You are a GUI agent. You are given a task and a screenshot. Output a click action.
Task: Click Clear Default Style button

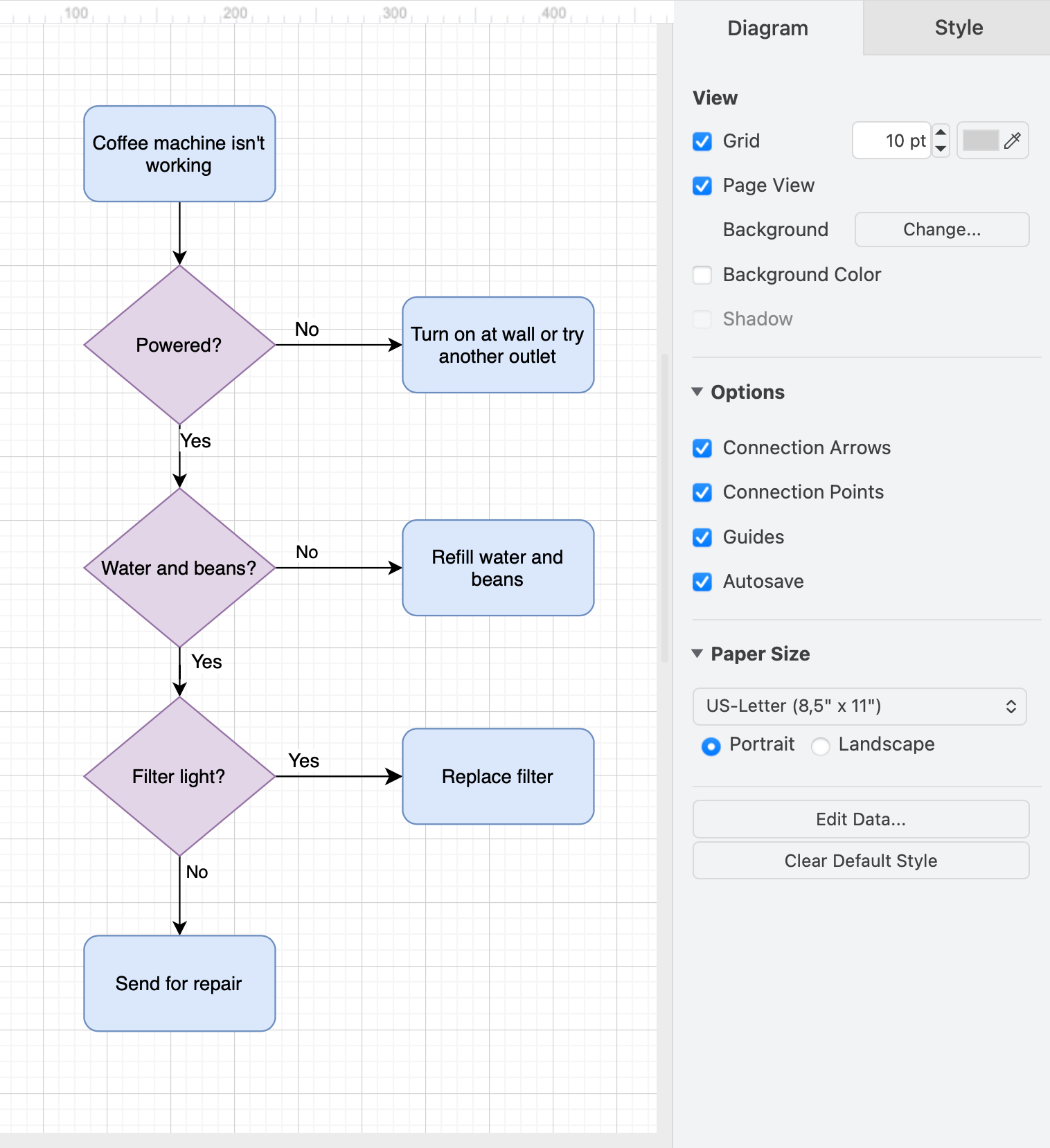pyautogui.click(x=861, y=861)
